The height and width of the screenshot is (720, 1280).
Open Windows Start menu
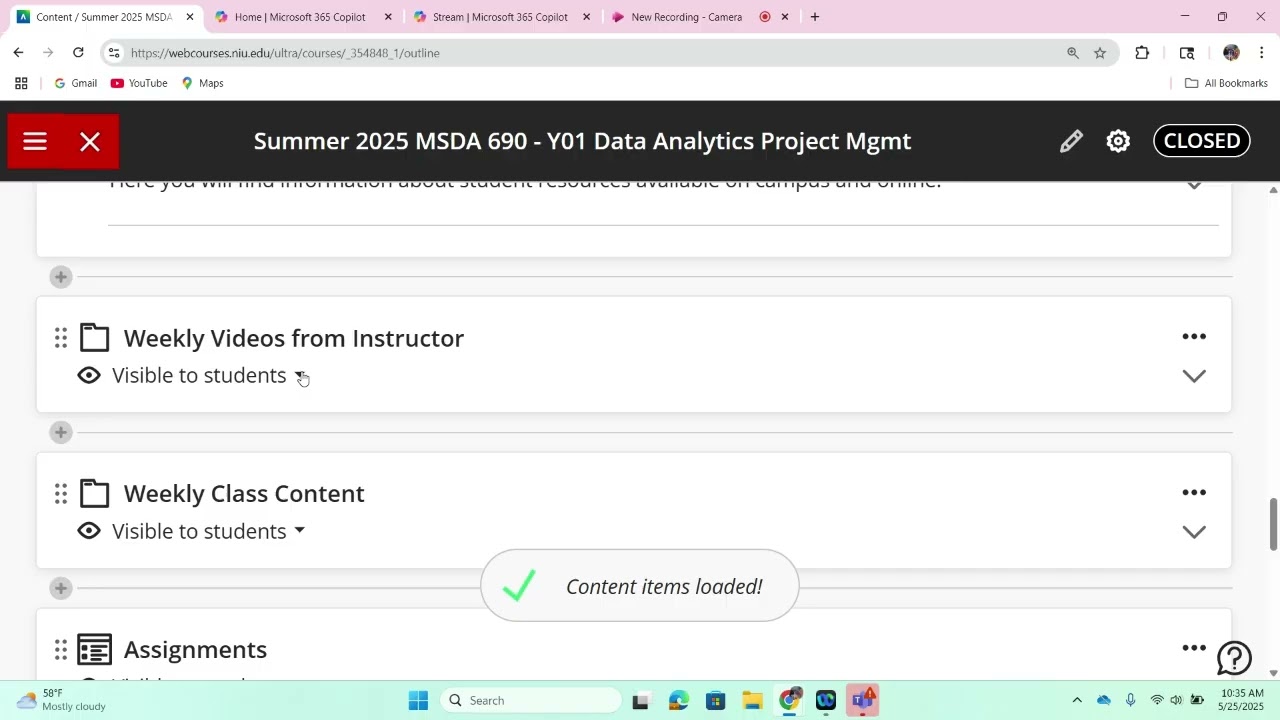pos(418,700)
